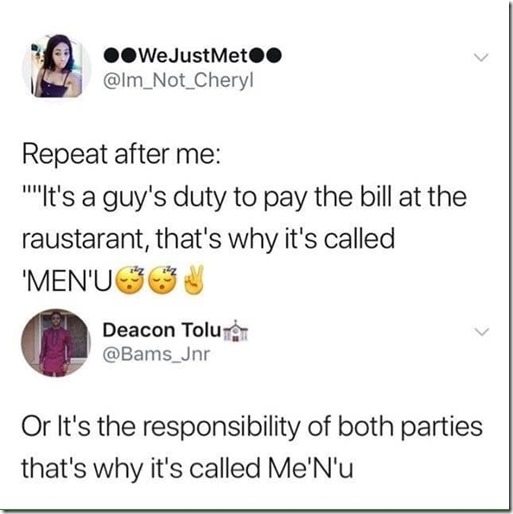Click the Me'N'u word in the reply
The height and width of the screenshot is (514, 513).
click(310, 467)
